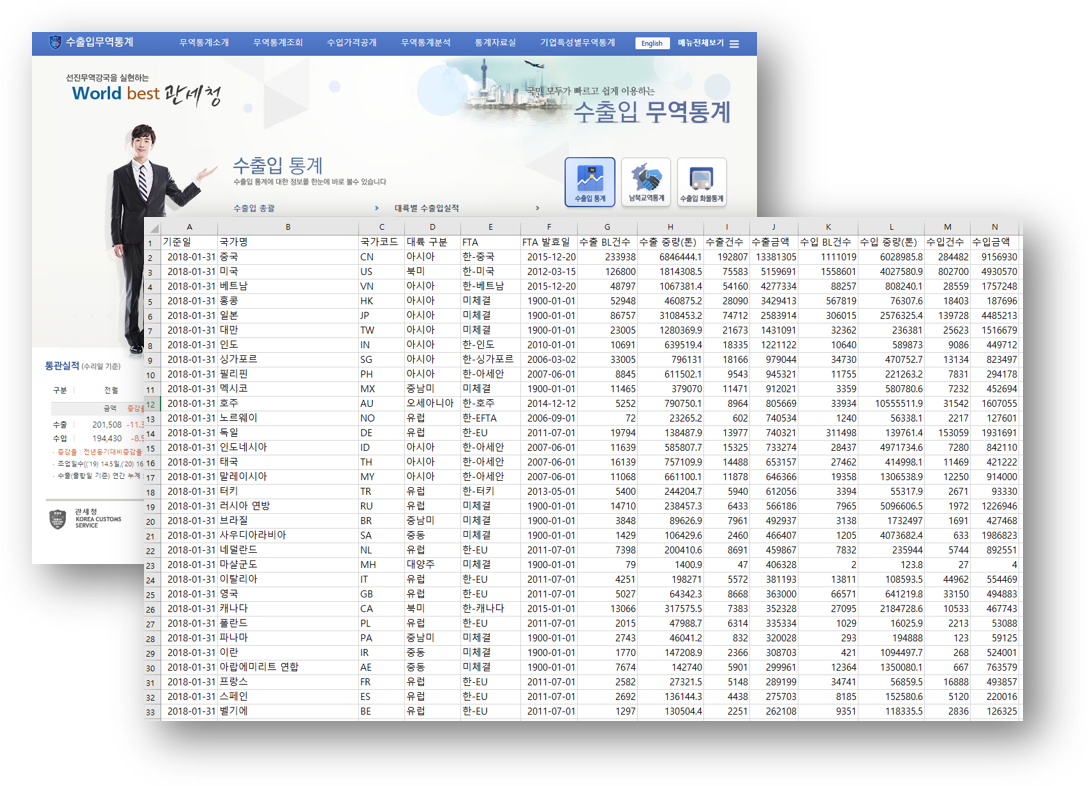Click the 수출입 통계 chart icon
Screen dimensions: 1088x786
pyautogui.click(x=590, y=182)
